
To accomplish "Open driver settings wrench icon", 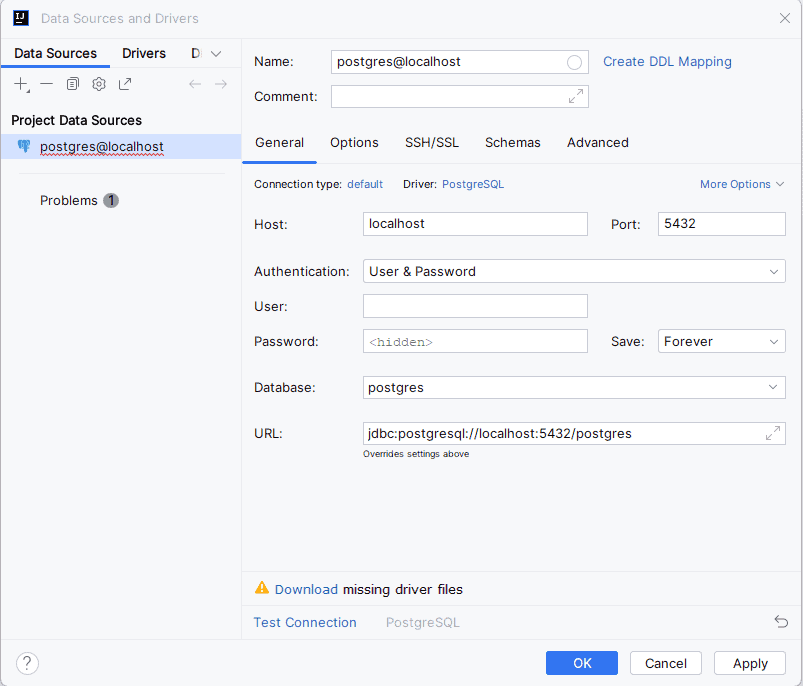I will [99, 84].
